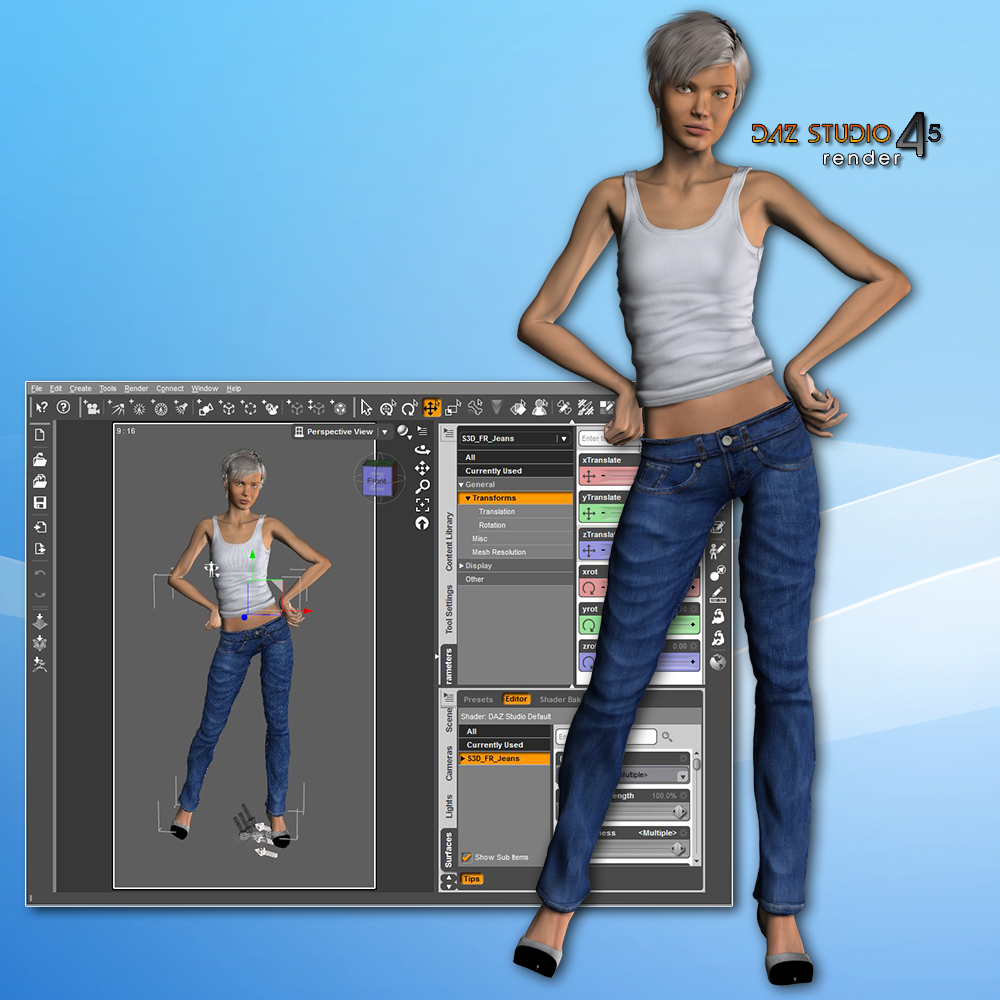Collapse the highlighted Transforms group
Screen dimensions: 1000x1000
[x=467, y=498]
